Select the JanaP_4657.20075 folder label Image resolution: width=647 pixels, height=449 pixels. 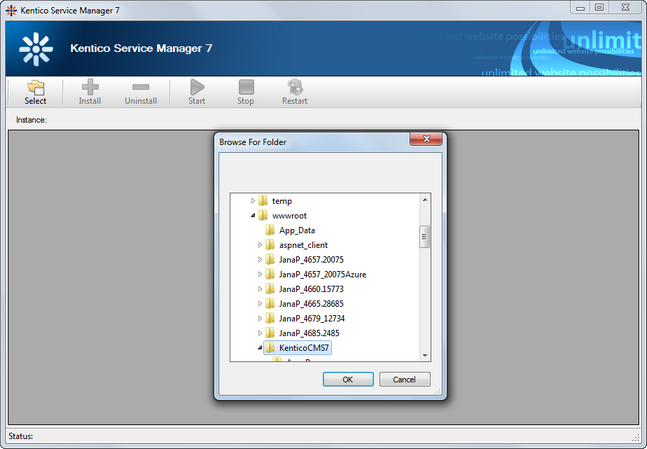point(311,260)
